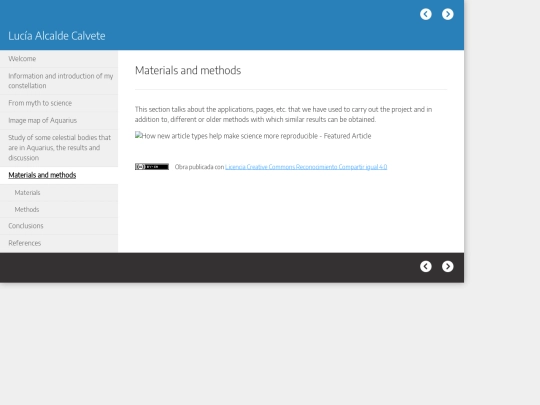
Task: Go to Conclusions page
Action: point(59,226)
